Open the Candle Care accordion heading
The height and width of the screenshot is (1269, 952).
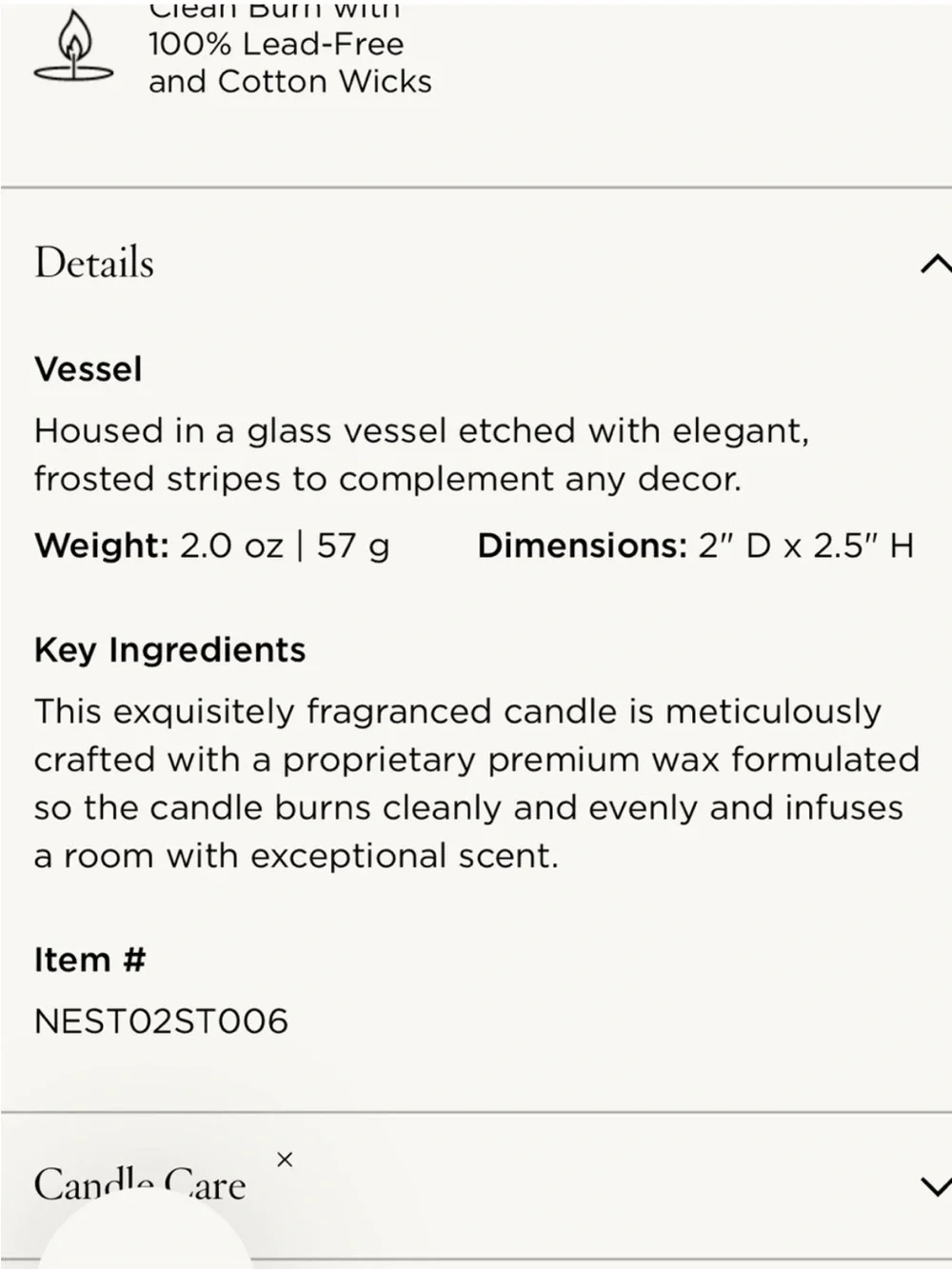pyautogui.click(x=140, y=1184)
